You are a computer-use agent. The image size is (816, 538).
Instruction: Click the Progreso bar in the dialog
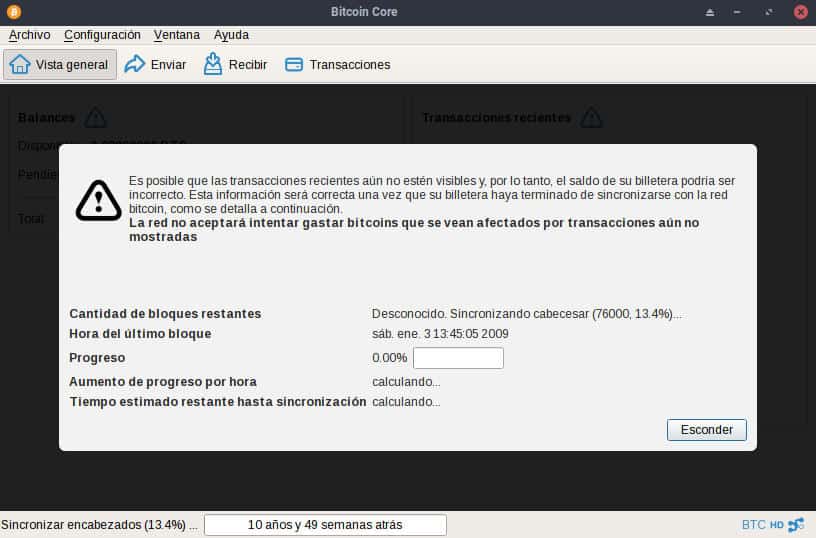click(x=458, y=358)
